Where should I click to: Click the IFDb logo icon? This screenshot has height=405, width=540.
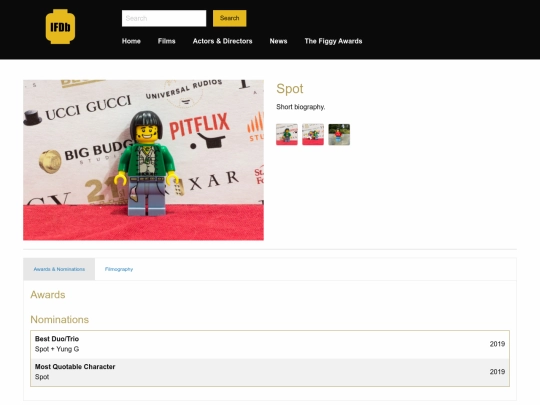60,27
